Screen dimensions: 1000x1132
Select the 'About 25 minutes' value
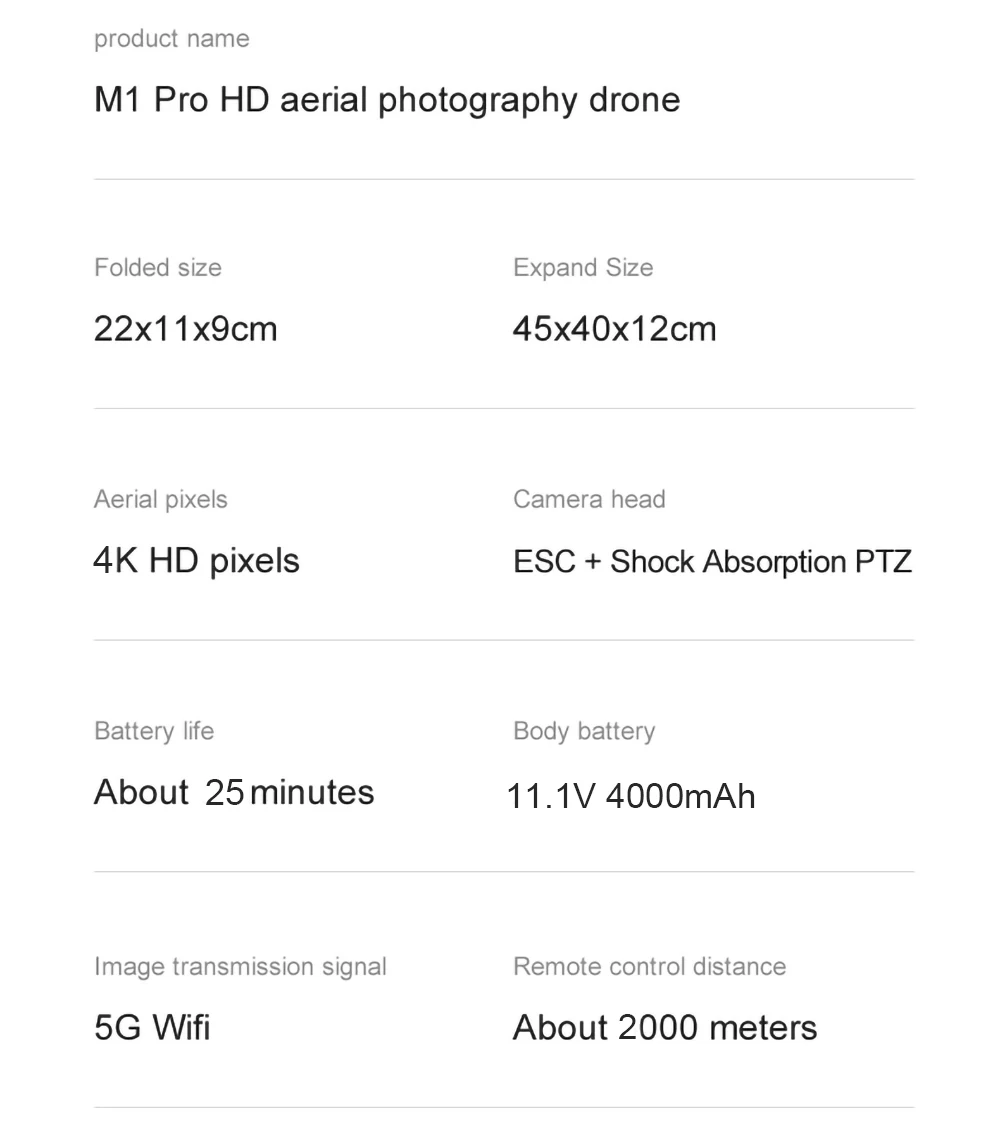[x=234, y=793]
